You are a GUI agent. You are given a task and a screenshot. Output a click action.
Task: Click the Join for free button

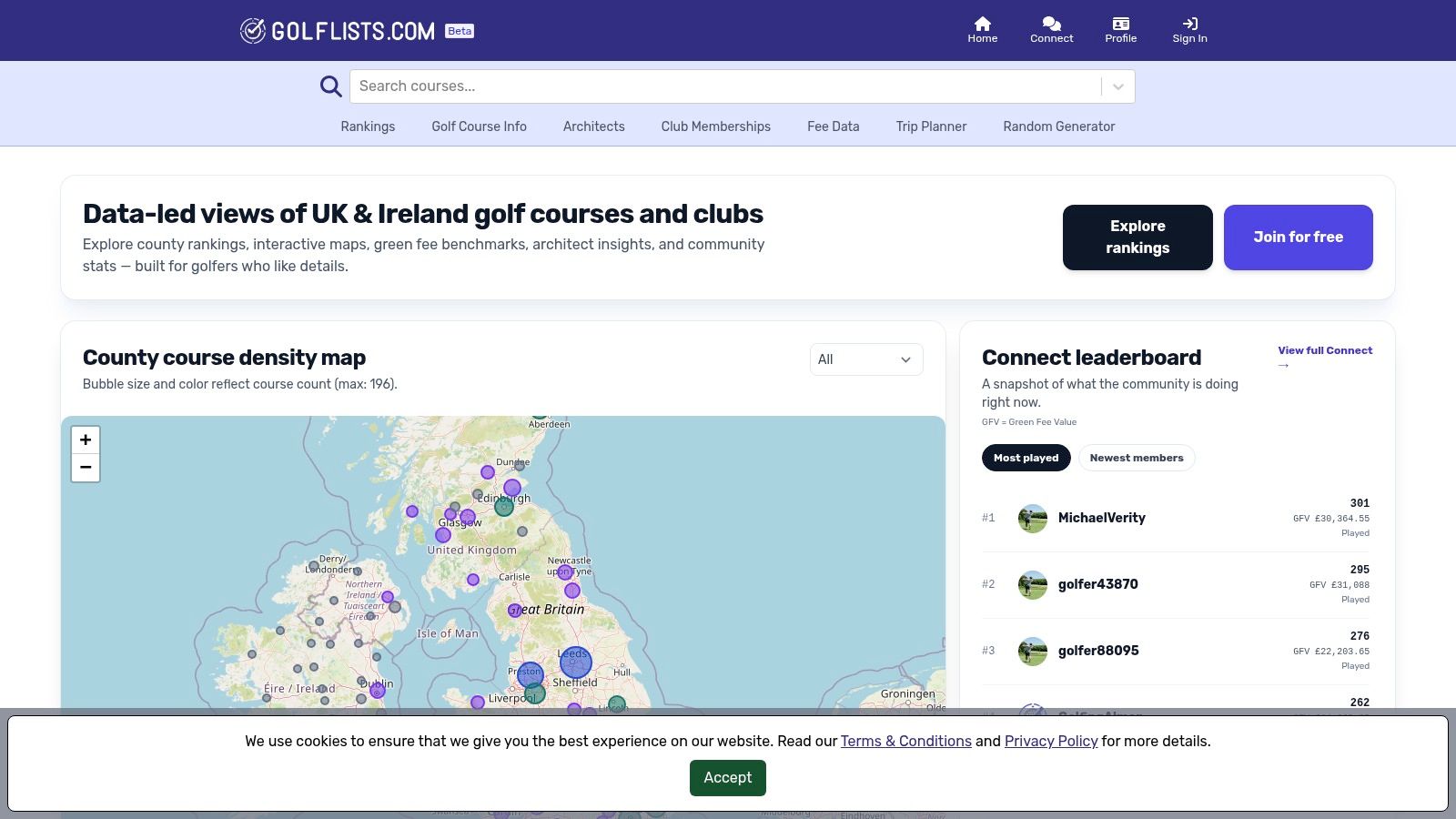1298,238
